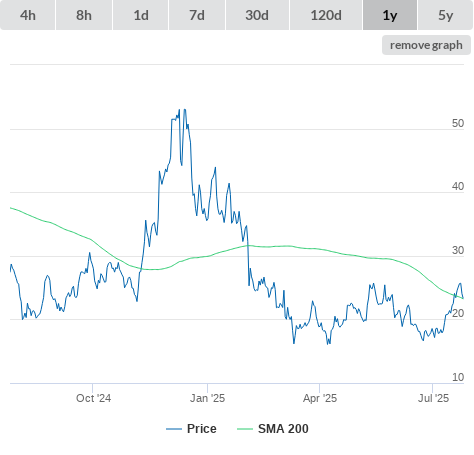The image size is (474, 455).
Task: Select the 30d time range
Action: [257, 15]
